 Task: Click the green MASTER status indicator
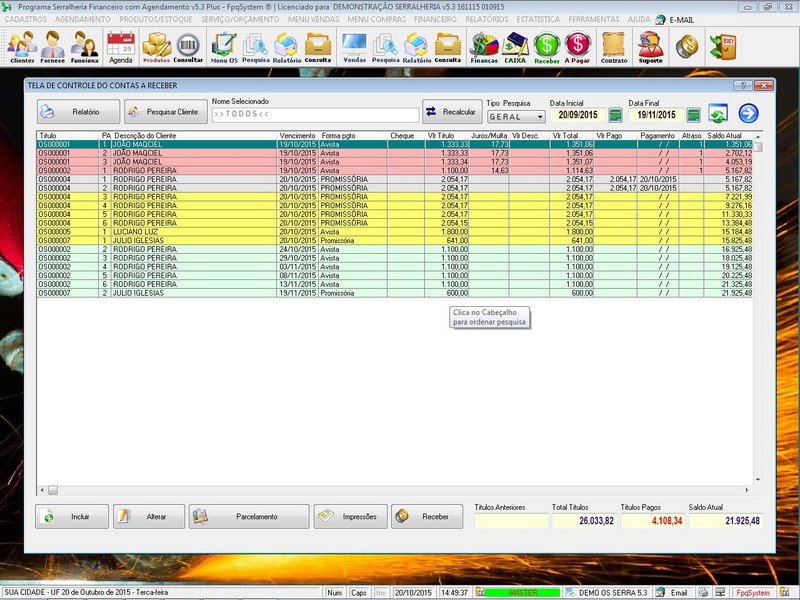click(x=522, y=593)
